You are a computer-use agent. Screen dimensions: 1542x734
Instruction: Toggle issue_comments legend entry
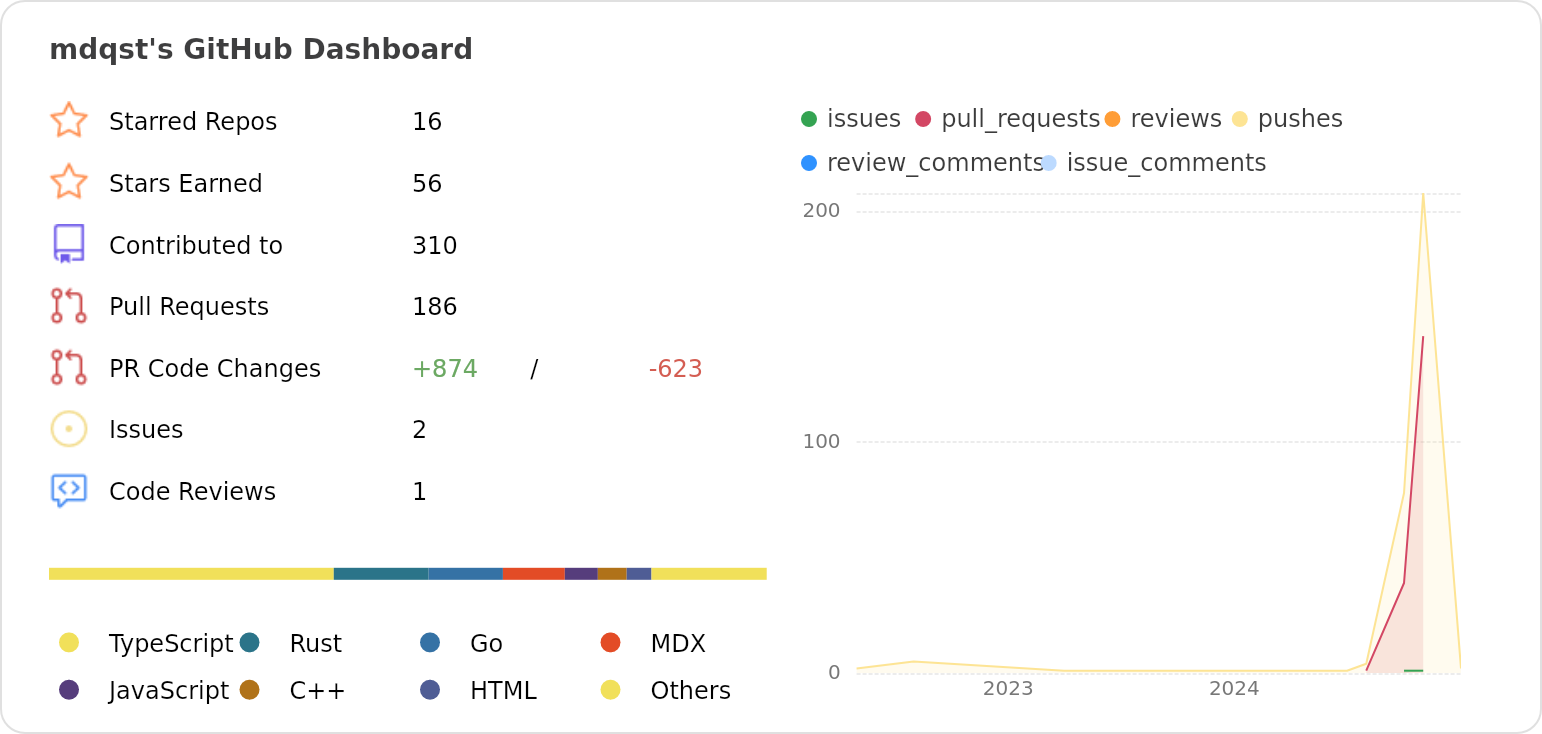[1154, 163]
